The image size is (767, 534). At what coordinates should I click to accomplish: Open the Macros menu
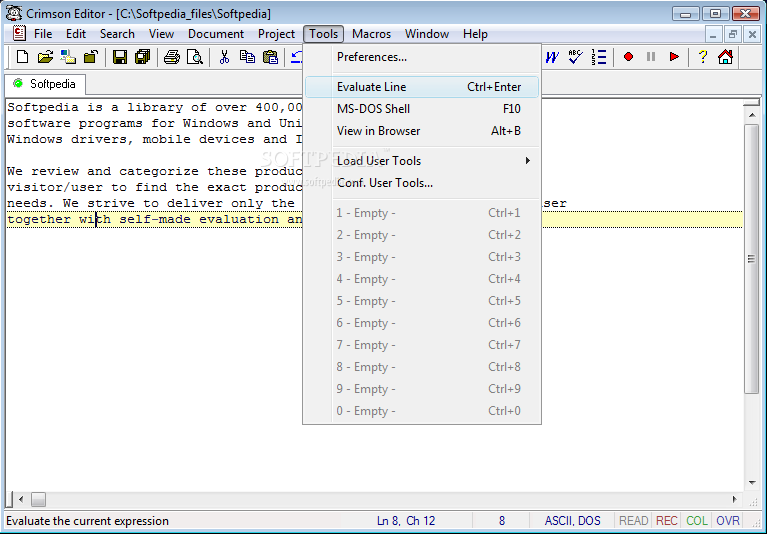[x=371, y=34]
